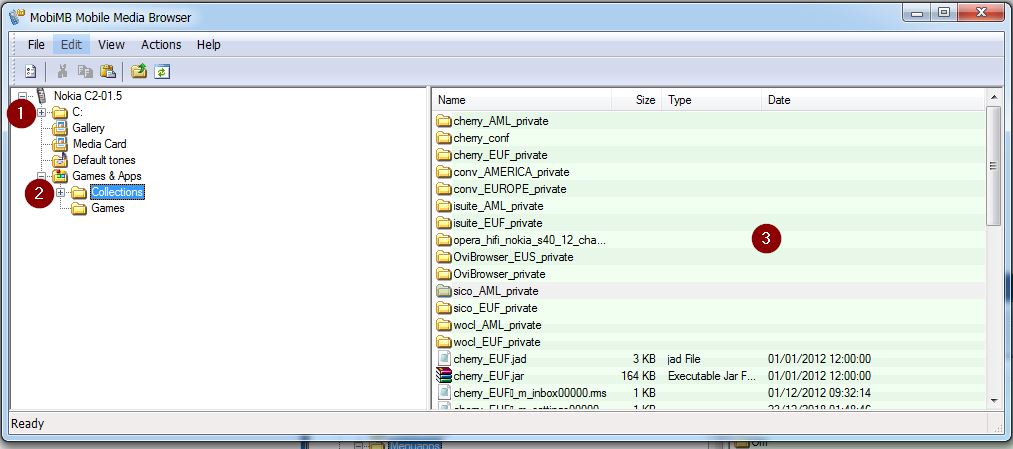Collapse the Games & Apps node
The image size is (1013, 449).
42,176
